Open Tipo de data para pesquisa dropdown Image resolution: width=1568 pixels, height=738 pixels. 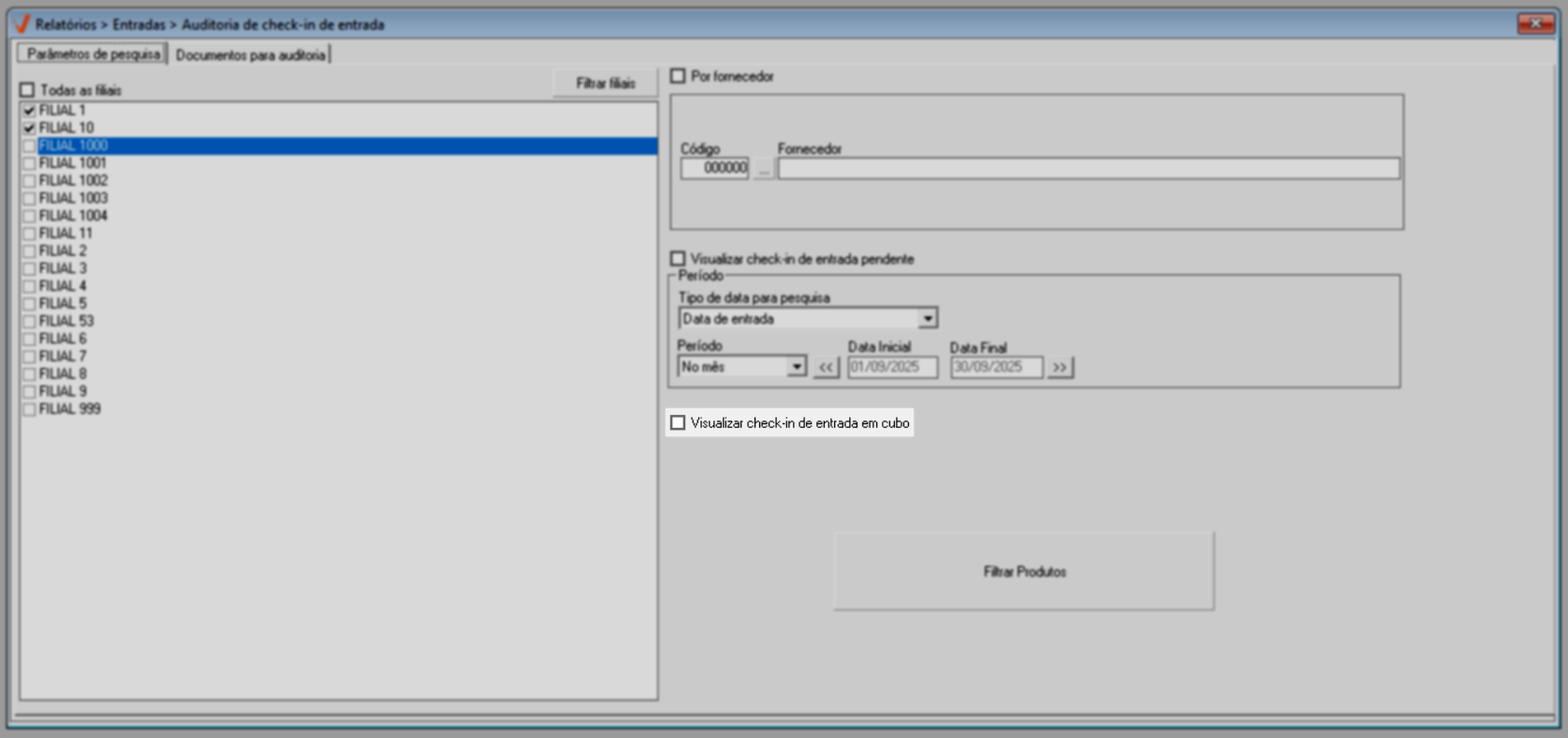[928, 319]
